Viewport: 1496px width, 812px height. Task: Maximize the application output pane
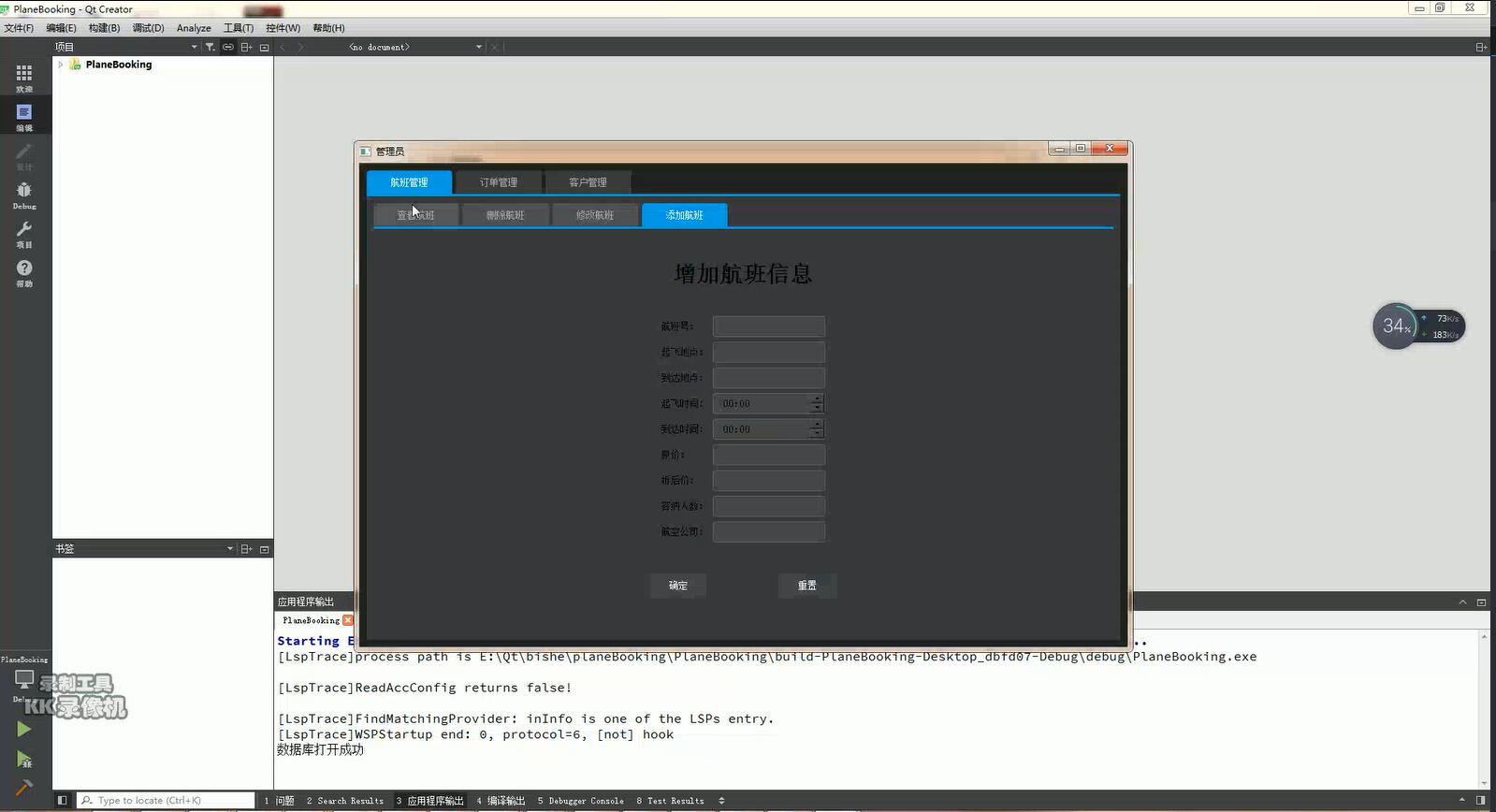coord(1481,602)
